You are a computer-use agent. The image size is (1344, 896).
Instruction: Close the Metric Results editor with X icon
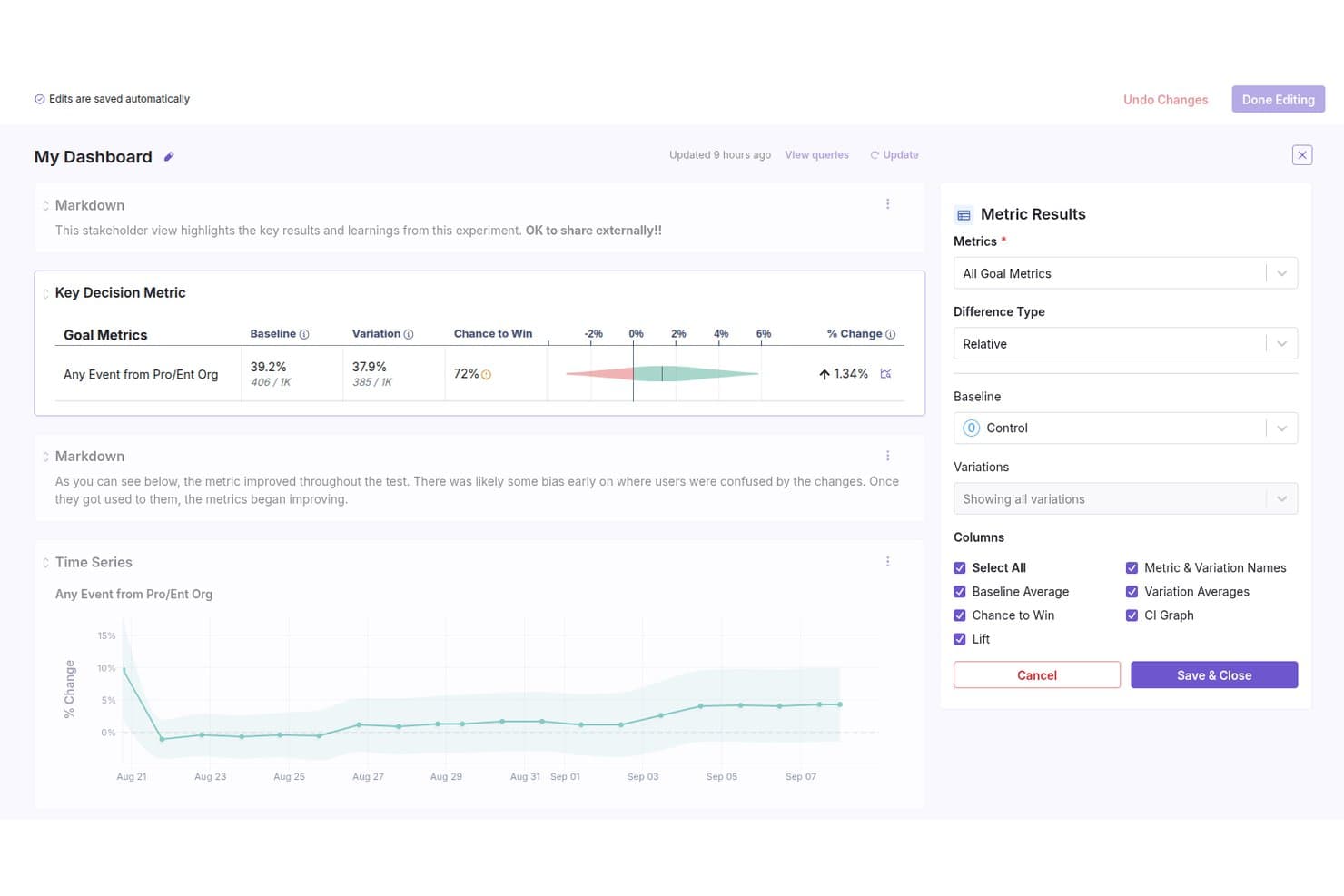pyautogui.click(x=1302, y=155)
